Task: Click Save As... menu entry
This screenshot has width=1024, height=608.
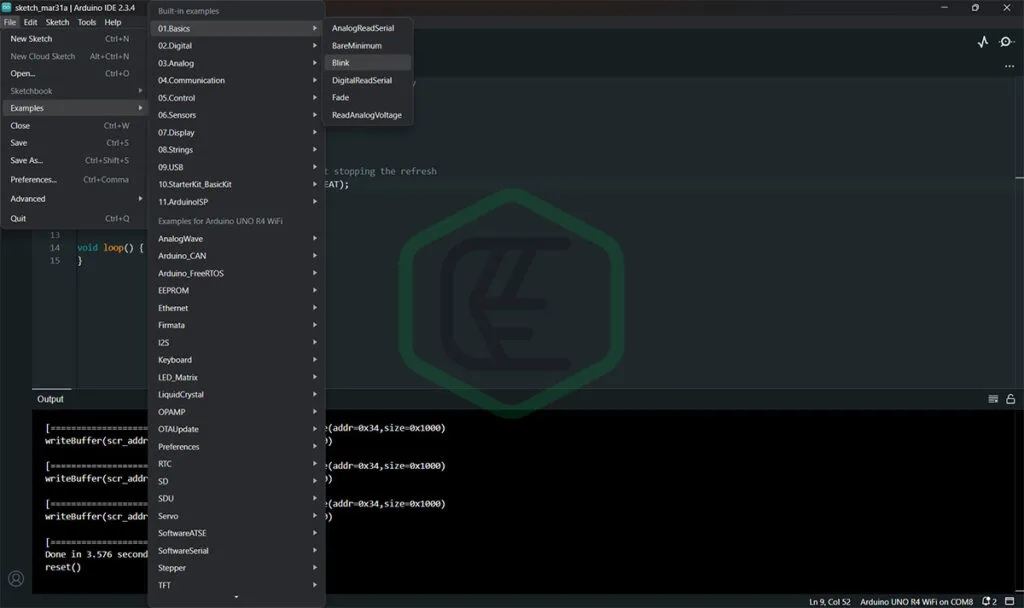Action: [x=74, y=161]
